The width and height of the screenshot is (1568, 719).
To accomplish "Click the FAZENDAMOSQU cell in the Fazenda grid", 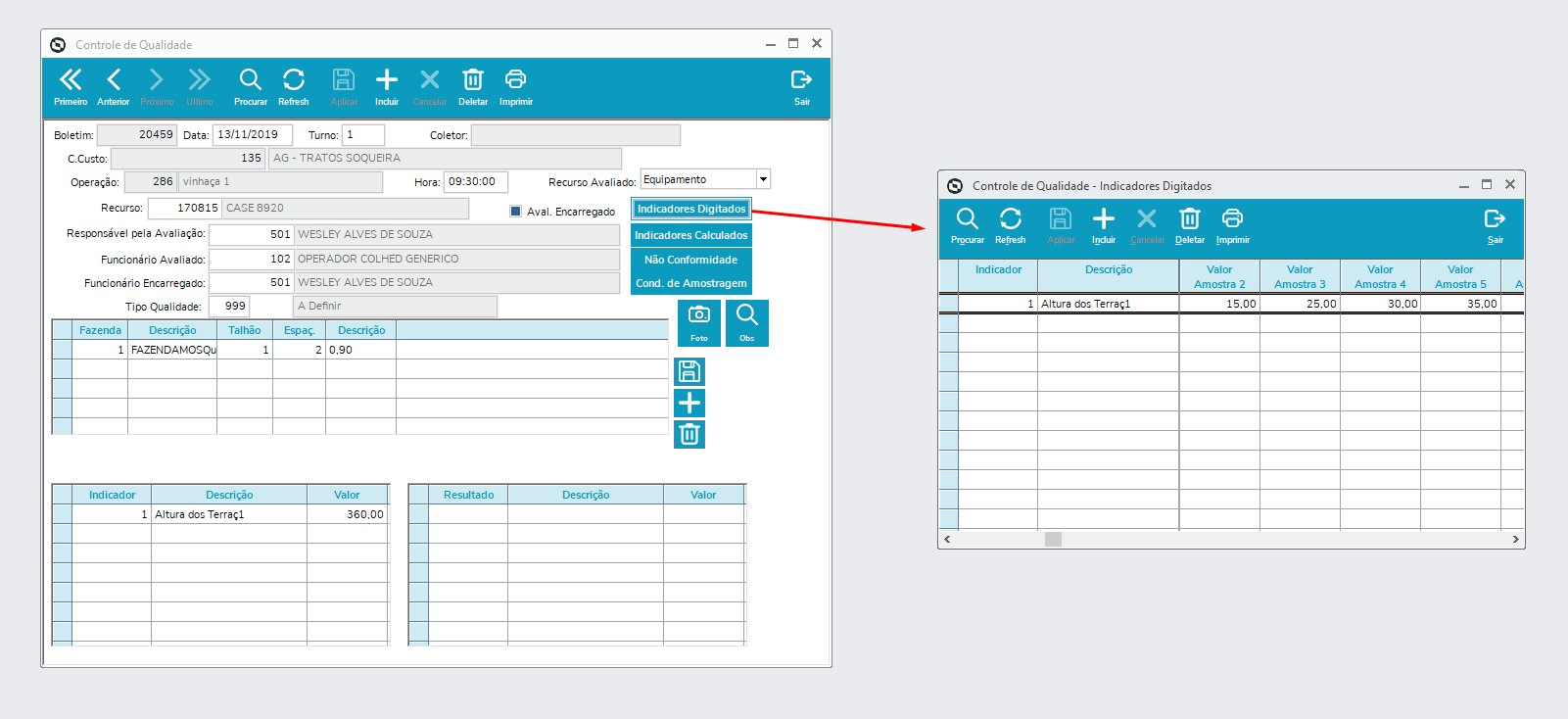I will coord(172,350).
